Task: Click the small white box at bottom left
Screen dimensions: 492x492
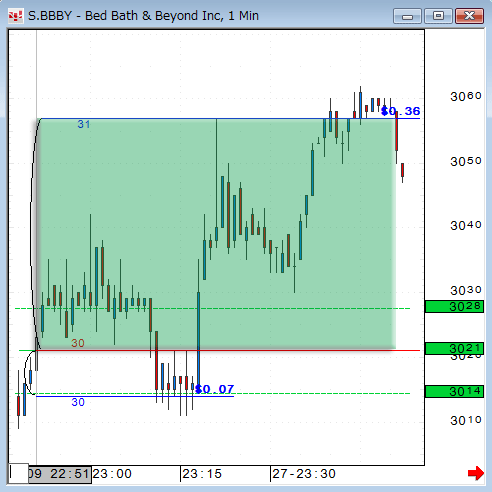Action: point(19,473)
